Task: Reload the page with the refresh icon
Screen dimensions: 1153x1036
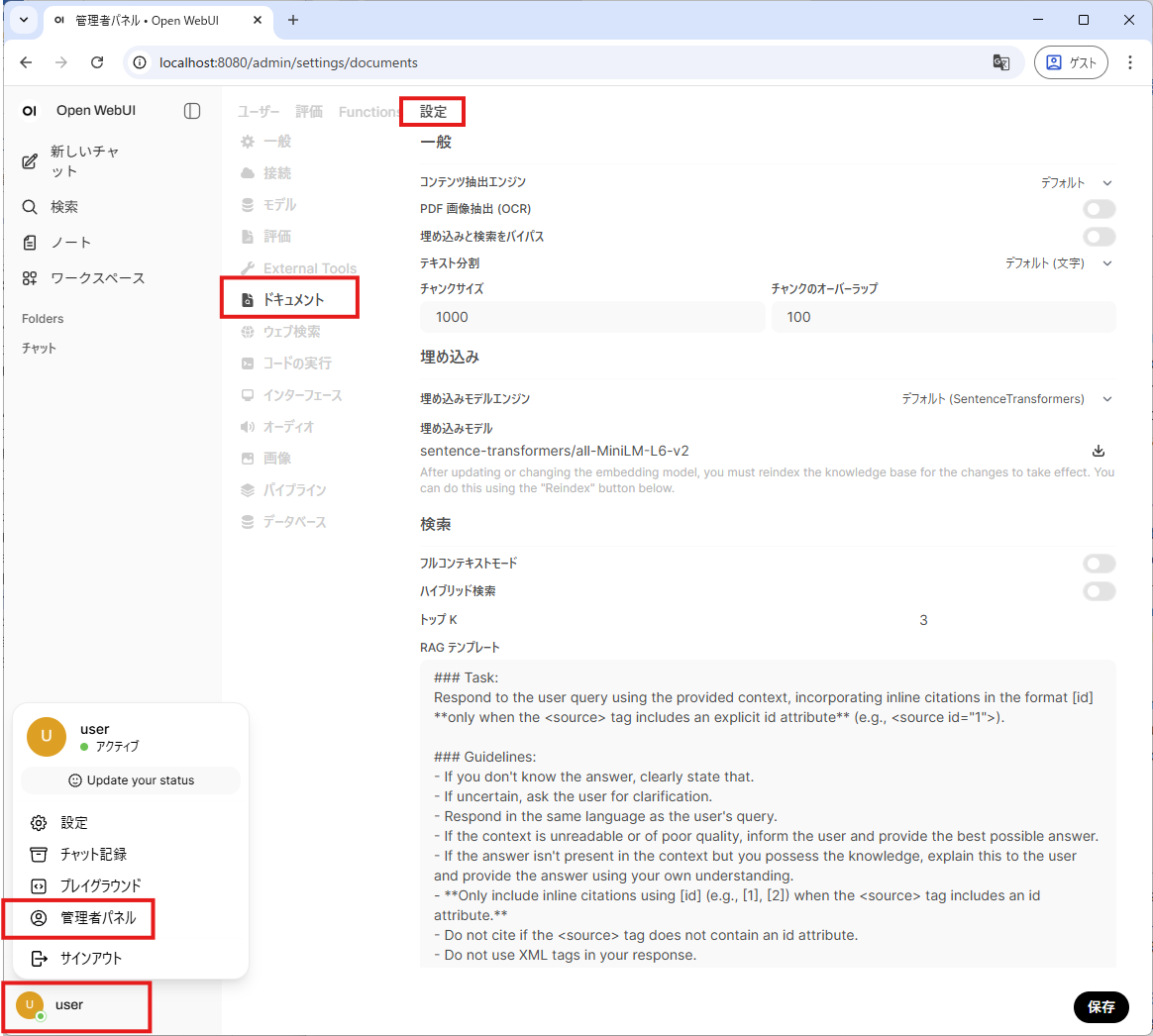Action: click(97, 62)
